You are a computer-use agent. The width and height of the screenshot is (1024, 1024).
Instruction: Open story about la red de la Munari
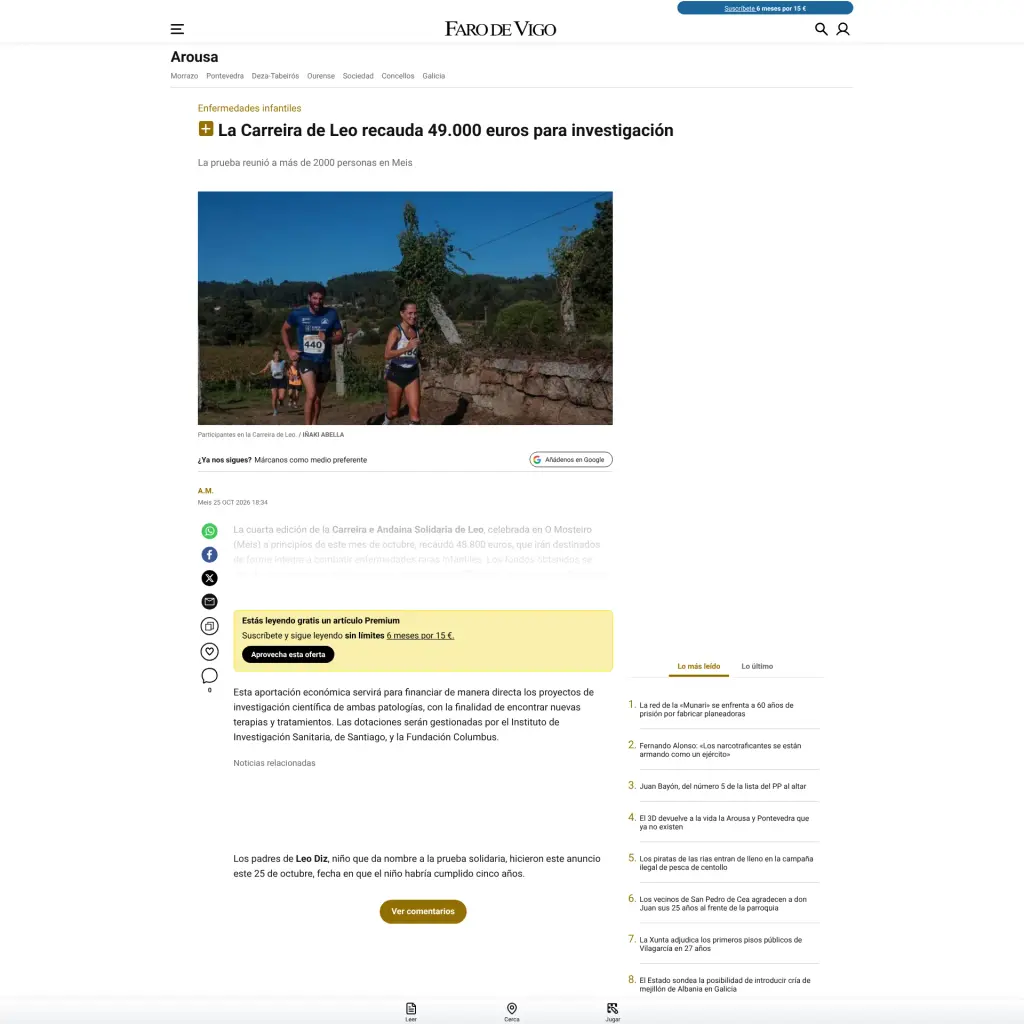716,709
